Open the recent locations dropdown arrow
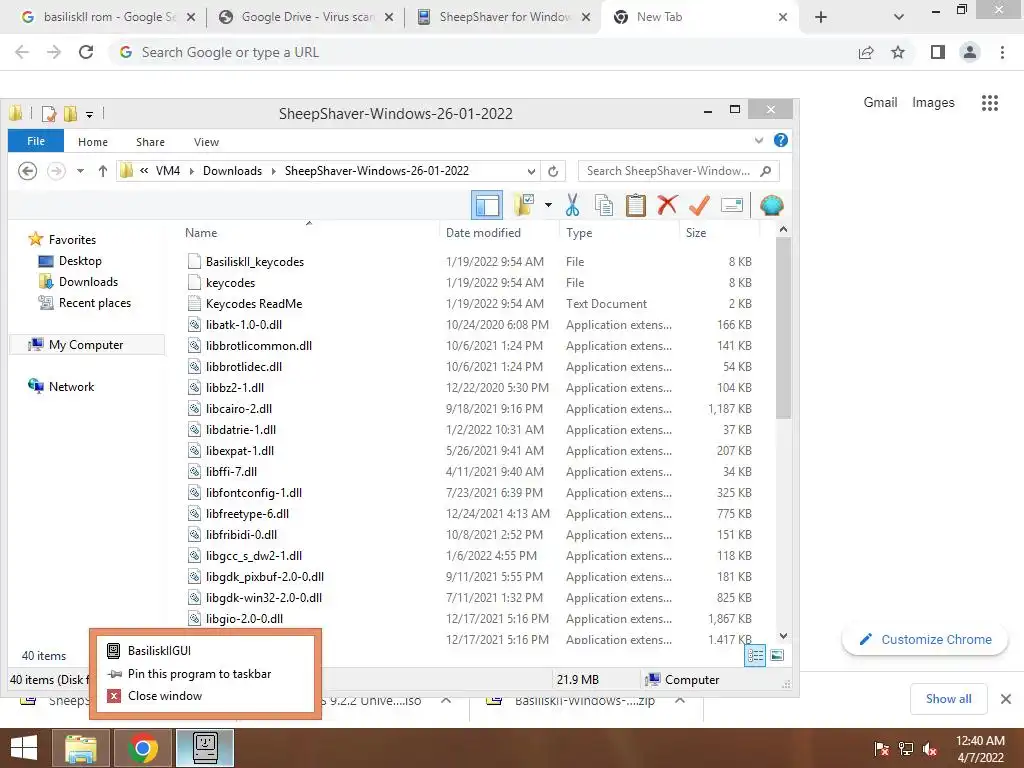The height and width of the screenshot is (768, 1024). tap(80, 171)
